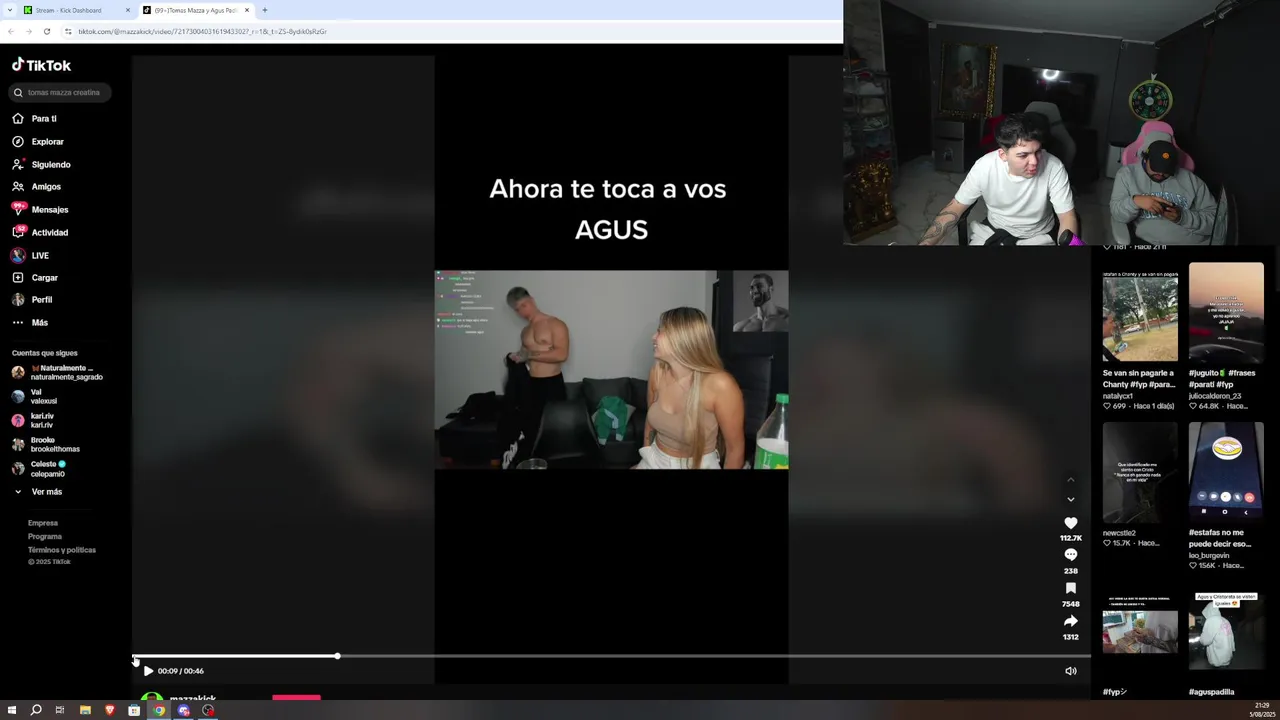
Task: Open the Windows Start menu
Action: coord(12,710)
